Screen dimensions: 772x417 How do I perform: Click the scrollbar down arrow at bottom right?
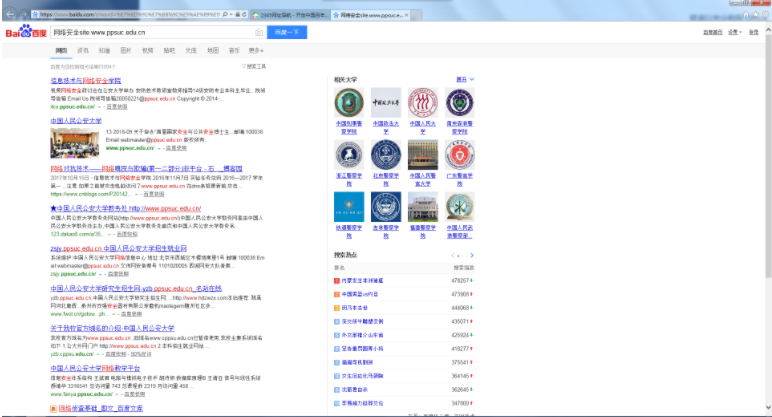768,408
